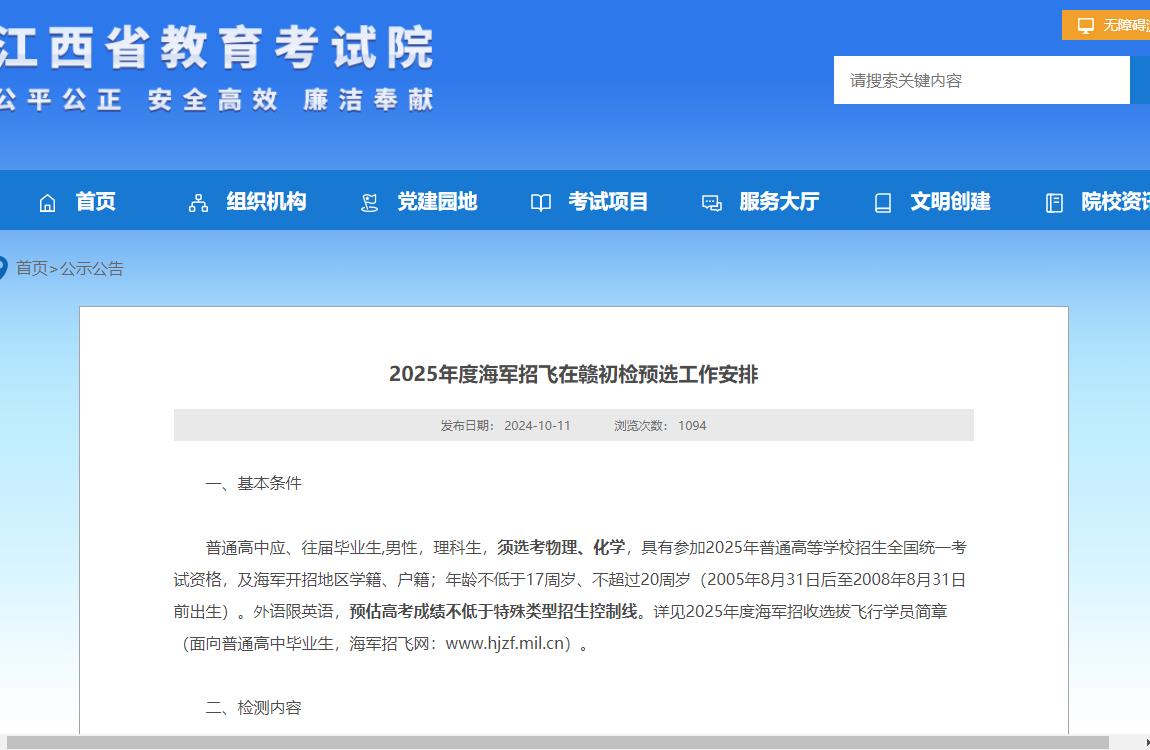This screenshot has height=750, width=1150.
Task: Click the 首页 home icon in navigation
Action: (46, 202)
